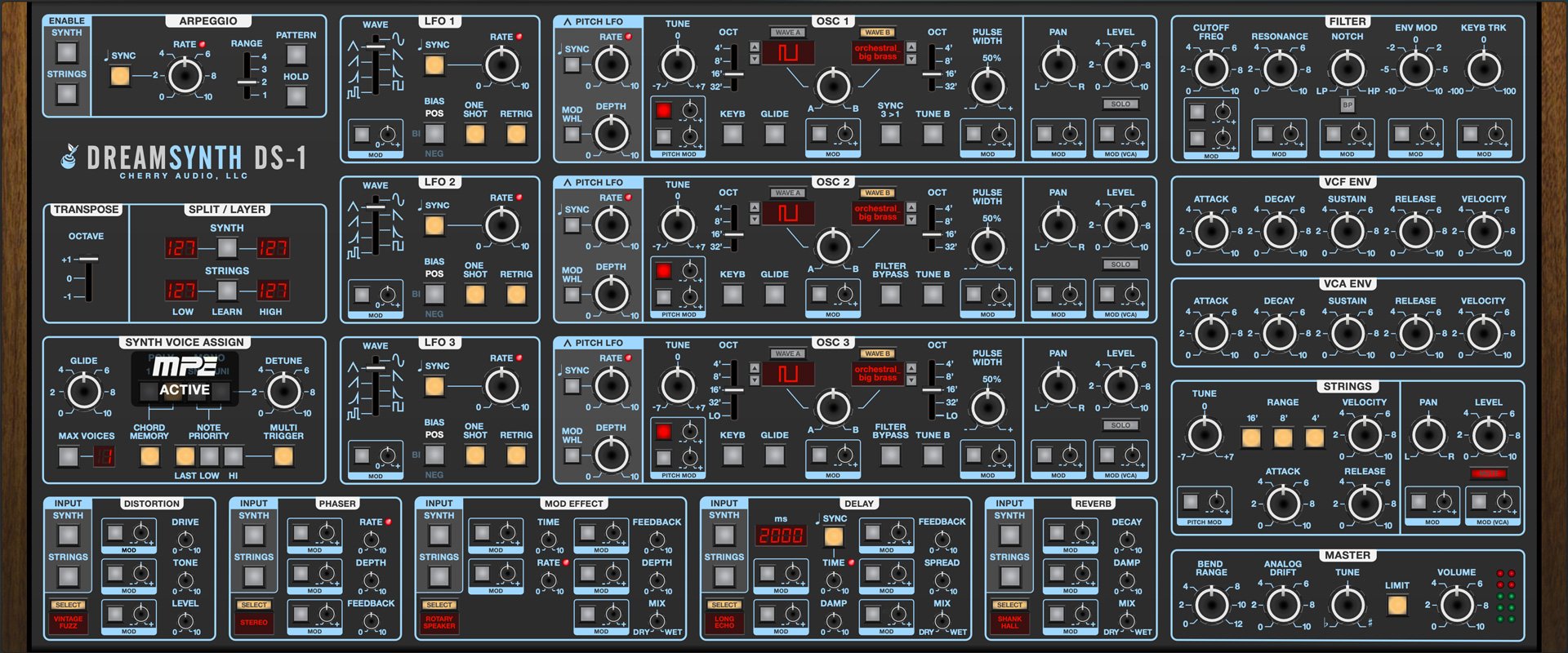Click the LFO 1 Rate knob
Viewport: 1568px width, 653px height.
(x=501, y=65)
